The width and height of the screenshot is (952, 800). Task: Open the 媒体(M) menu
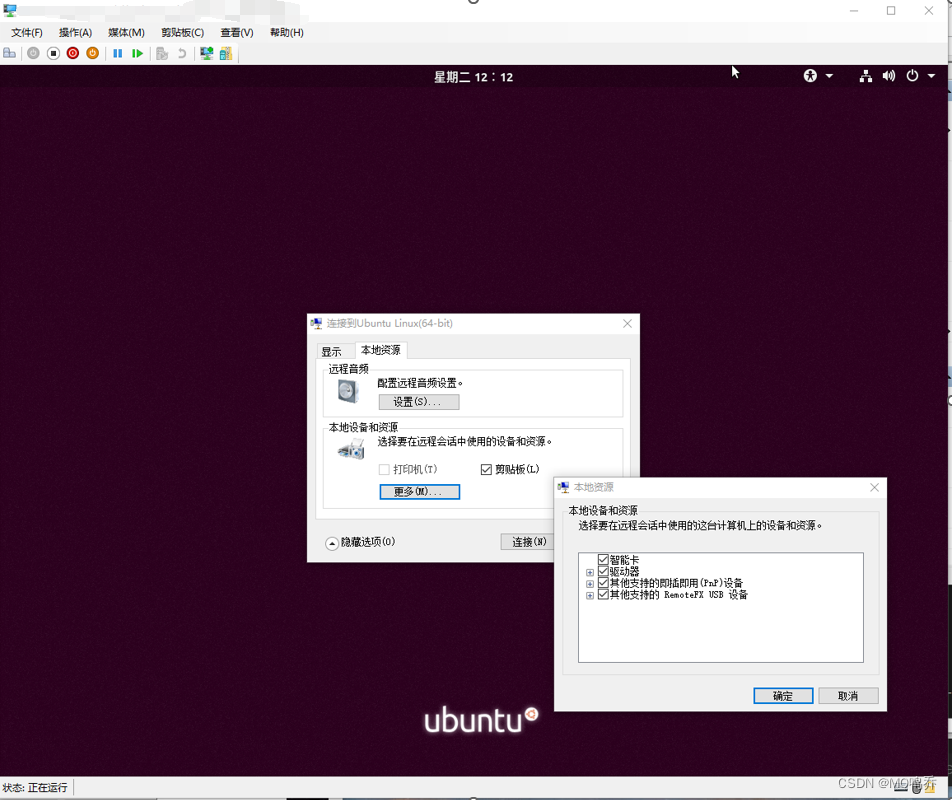pyautogui.click(x=126, y=32)
